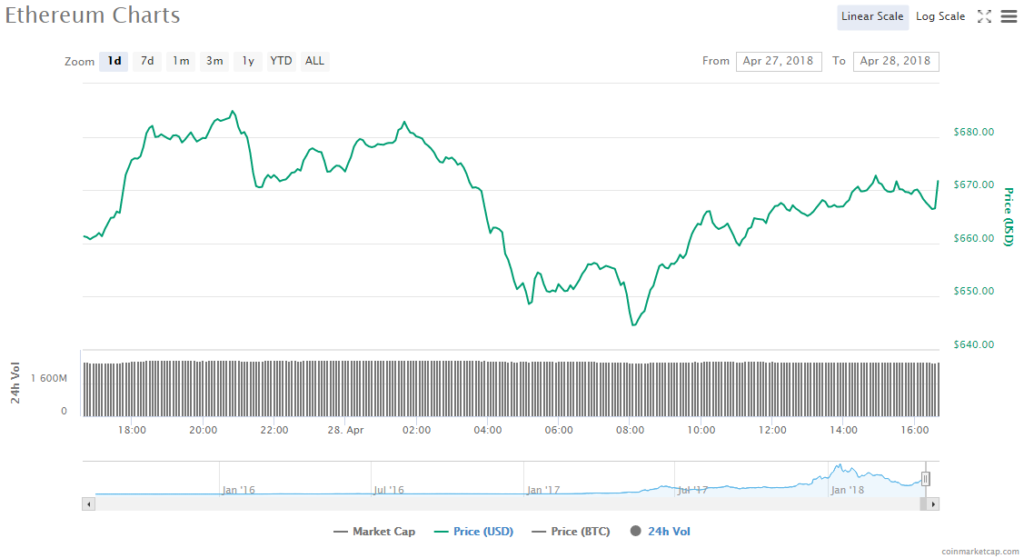
Task: Click the navigator range handle
Action: [x=926, y=479]
